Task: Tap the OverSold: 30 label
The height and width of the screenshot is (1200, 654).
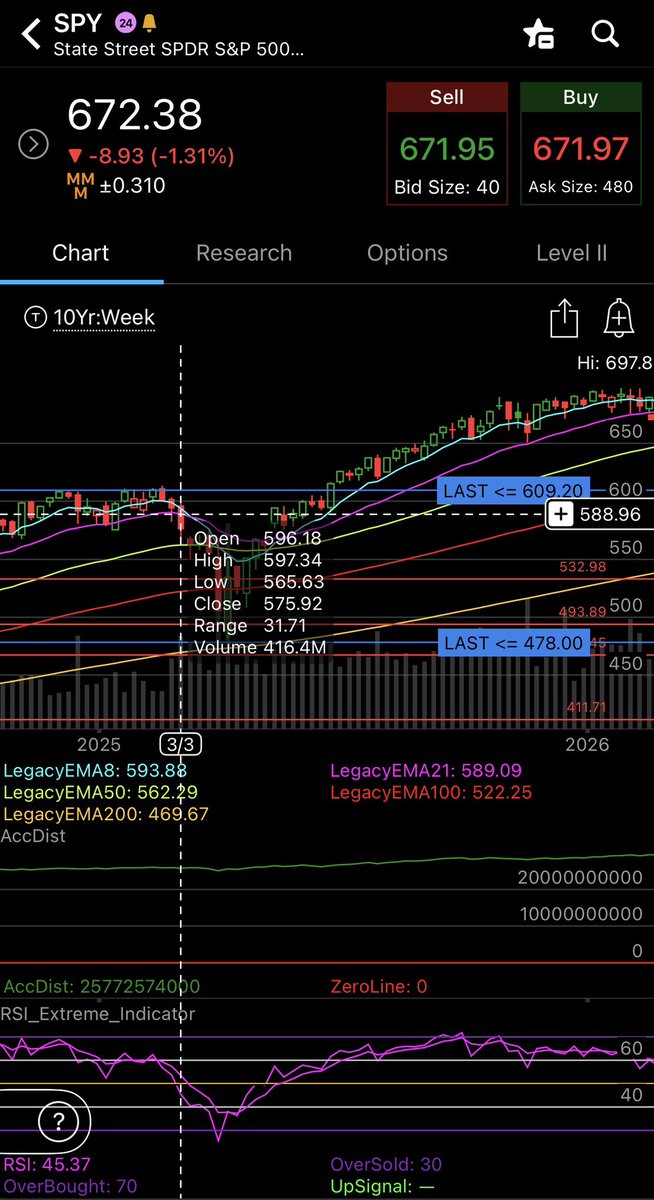Action: [385, 1165]
